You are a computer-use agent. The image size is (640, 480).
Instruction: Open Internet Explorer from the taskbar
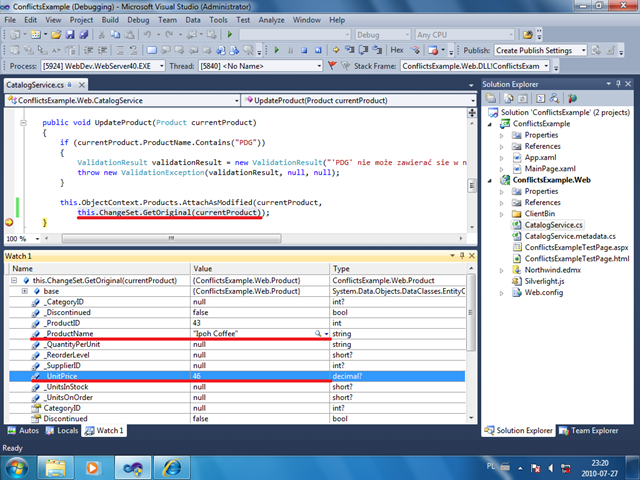tap(171, 468)
